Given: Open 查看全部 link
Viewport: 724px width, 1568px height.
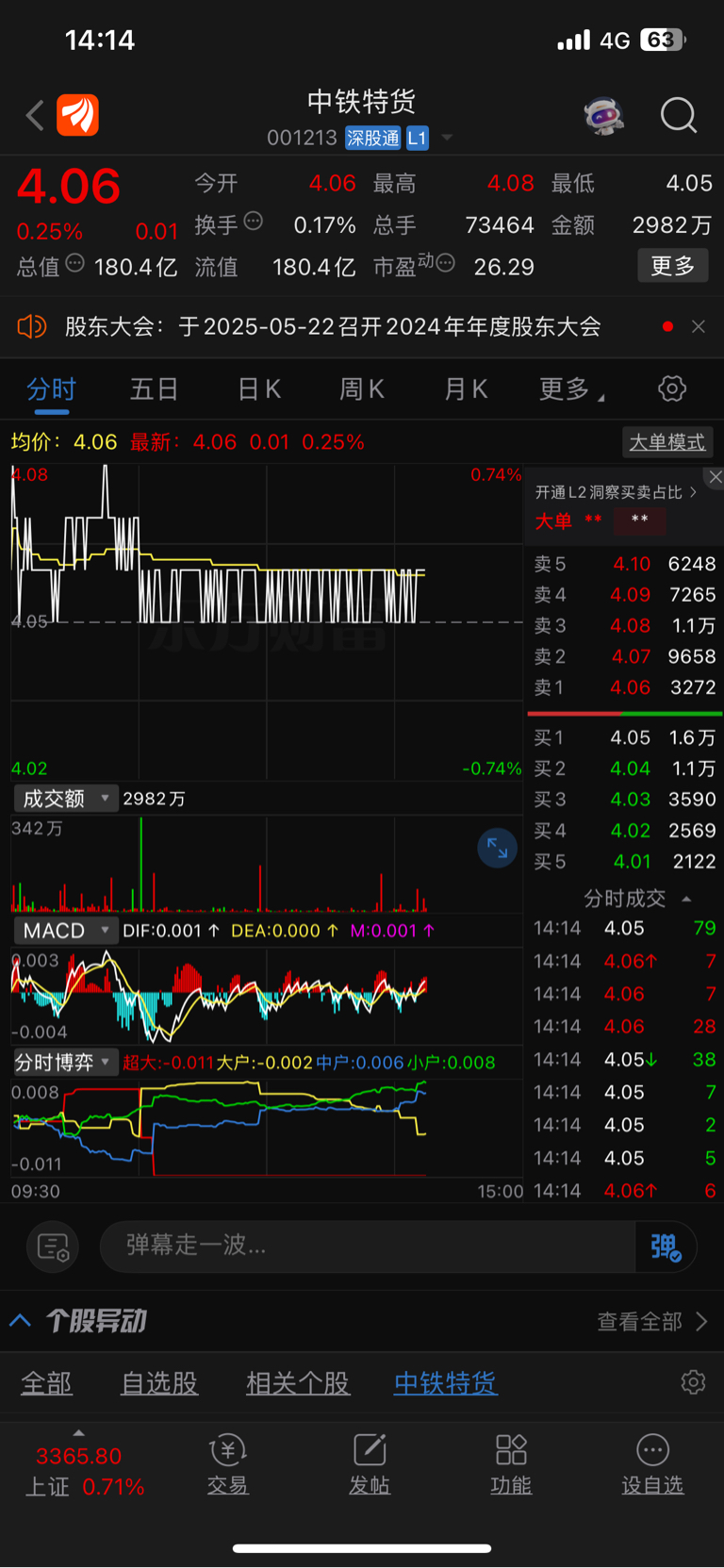Looking at the screenshot, I should coord(651,1321).
